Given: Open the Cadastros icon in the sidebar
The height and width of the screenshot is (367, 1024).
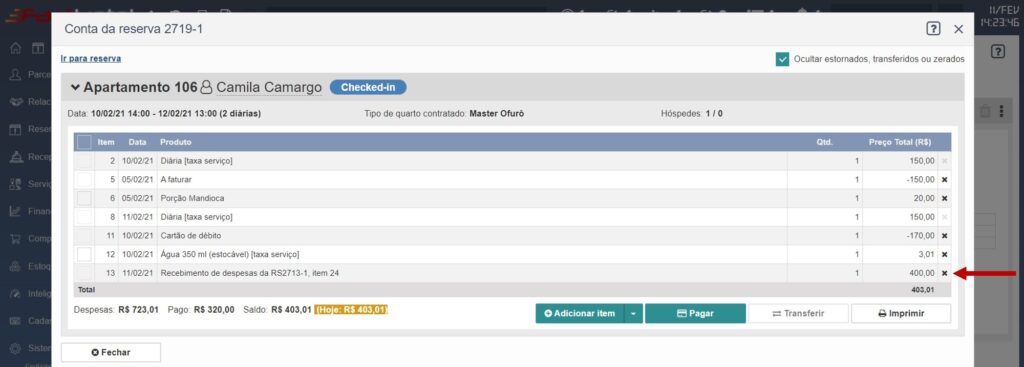Looking at the screenshot, I should click(x=16, y=321).
